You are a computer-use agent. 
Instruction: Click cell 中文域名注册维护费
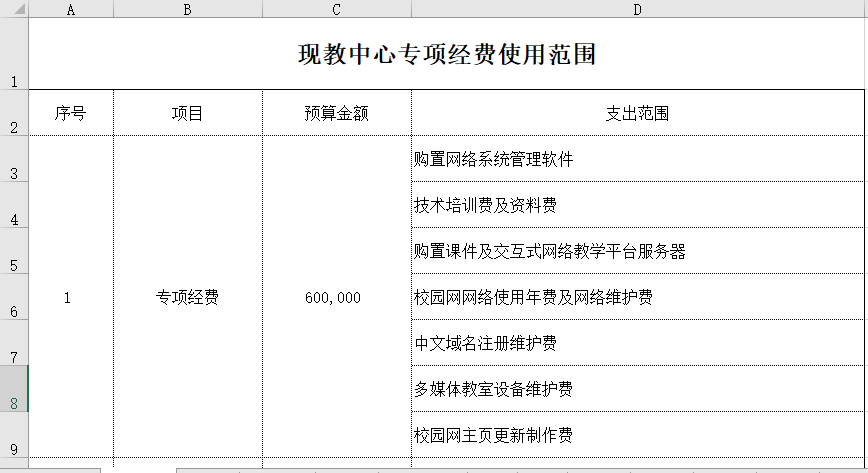[x=638, y=343]
